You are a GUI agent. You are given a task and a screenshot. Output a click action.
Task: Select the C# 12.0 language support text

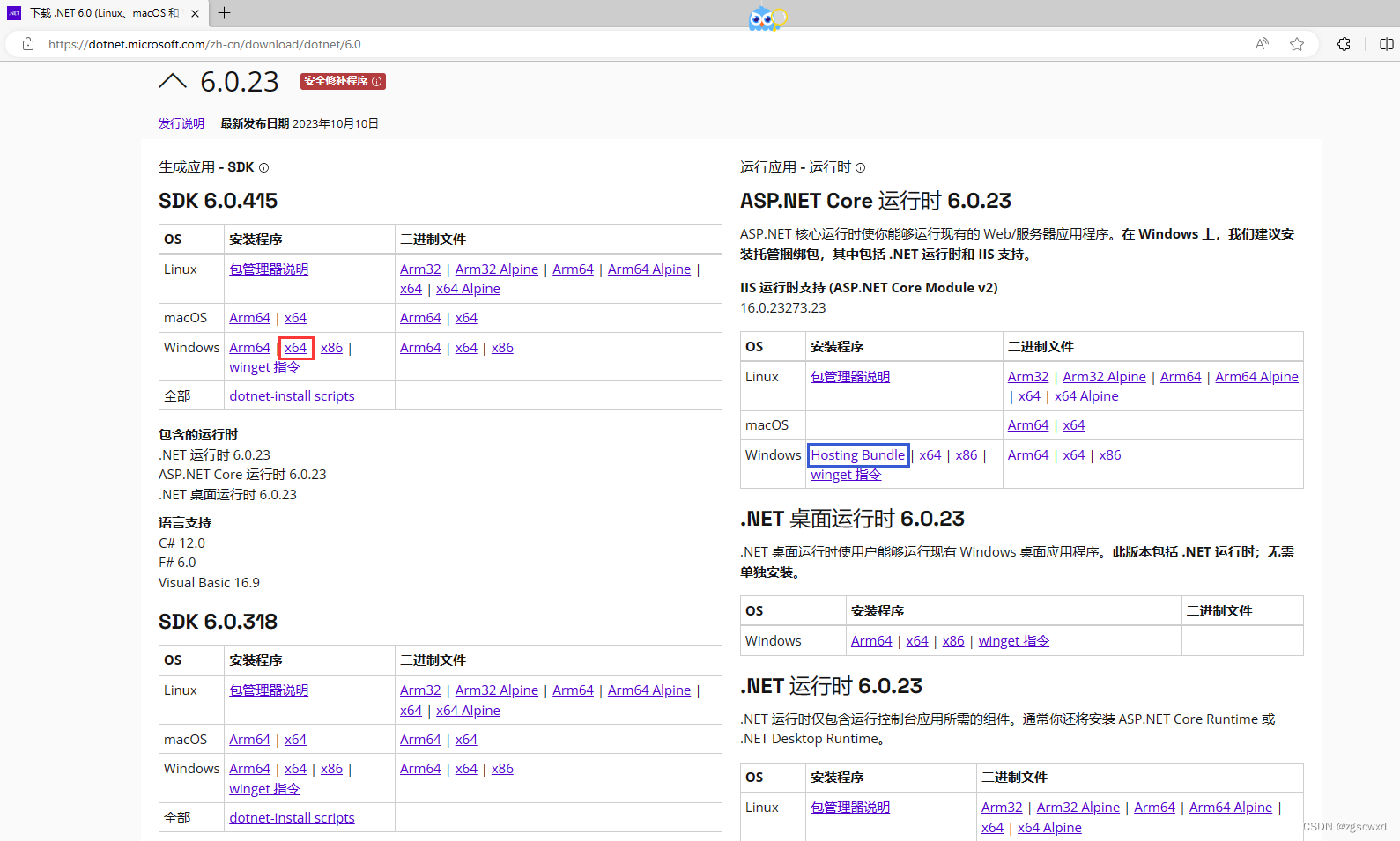click(181, 543)
